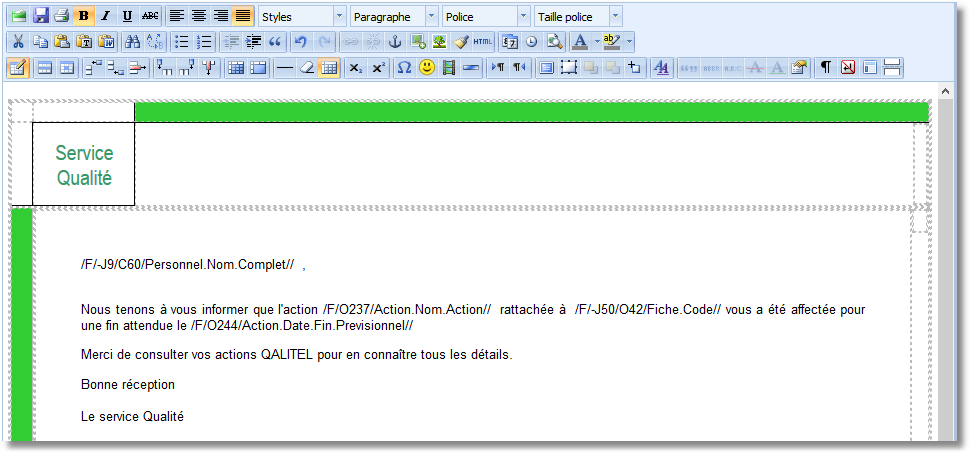Screen dimensions: 971x455
Task: Click the HTML source view button
Action: click(x=483, y=42)
